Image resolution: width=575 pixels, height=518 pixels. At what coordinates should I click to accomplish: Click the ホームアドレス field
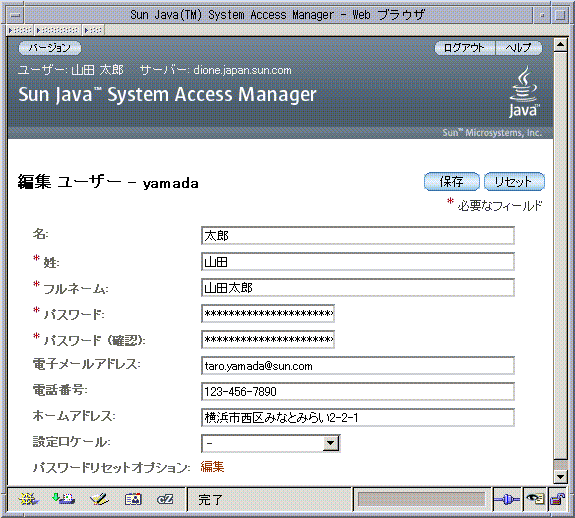(x=358, y=418)
